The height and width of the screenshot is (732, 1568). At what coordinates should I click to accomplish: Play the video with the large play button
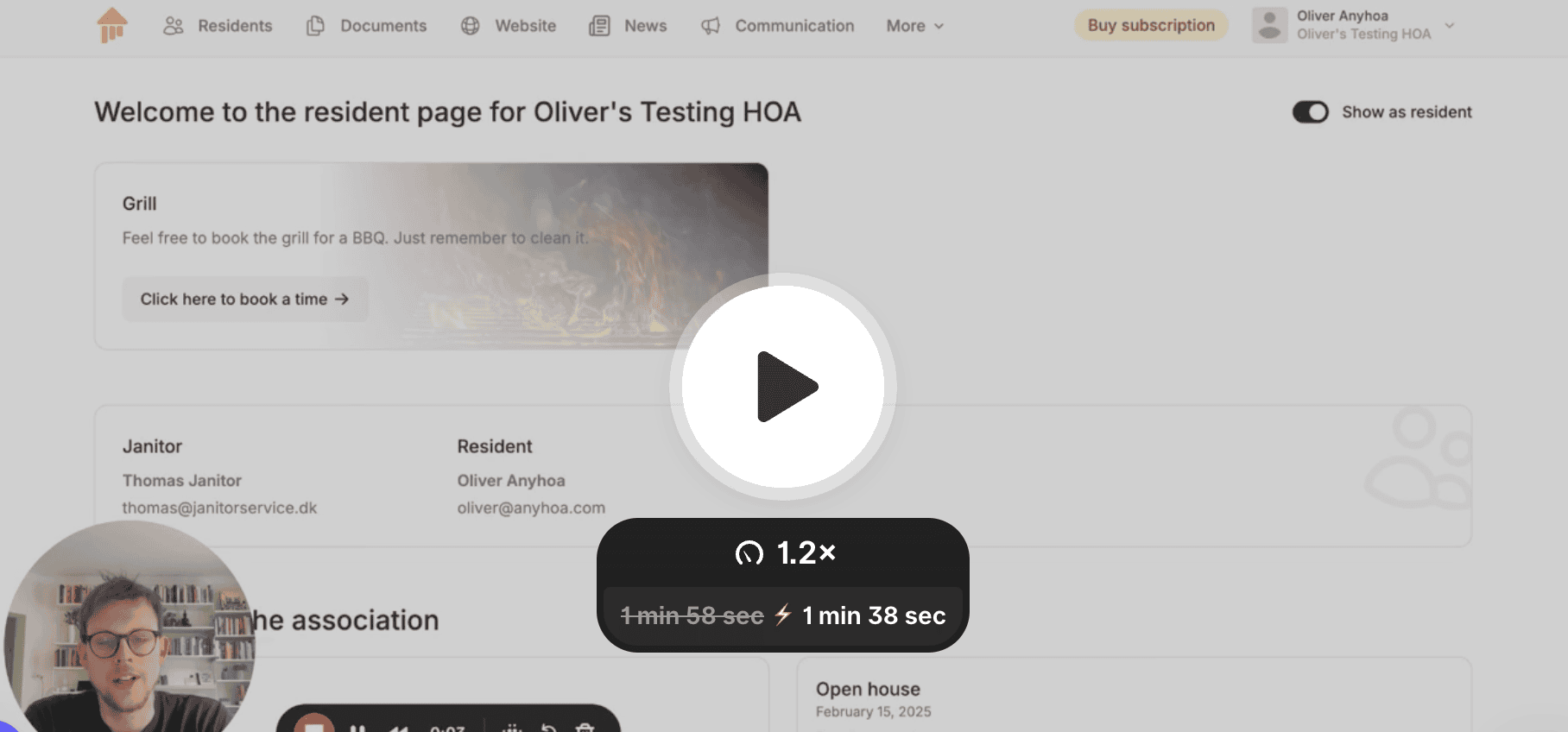(783, 387)
